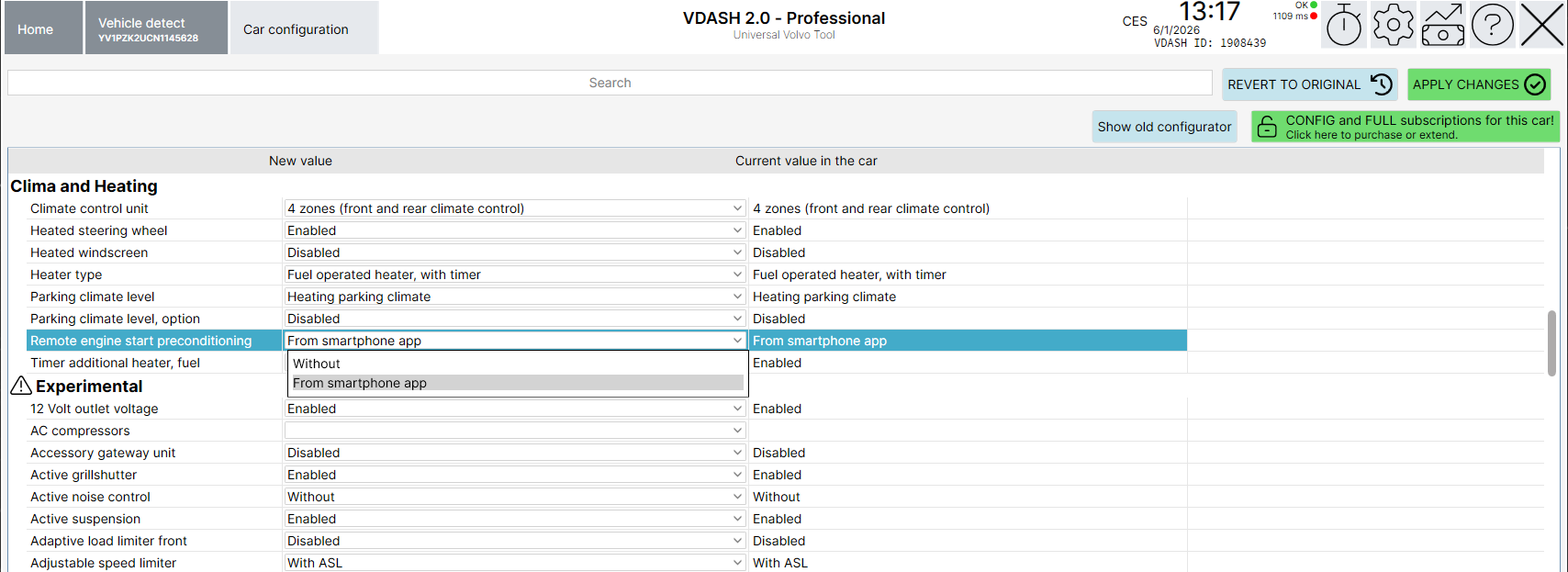
Task: Click Show old configurator button
Action: (x=1164, y=127)
